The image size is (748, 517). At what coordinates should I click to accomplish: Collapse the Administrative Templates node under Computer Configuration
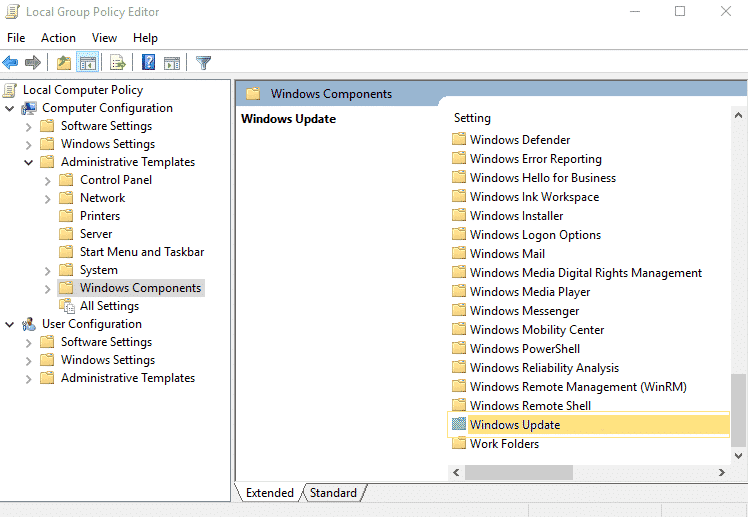click(29, 162)
